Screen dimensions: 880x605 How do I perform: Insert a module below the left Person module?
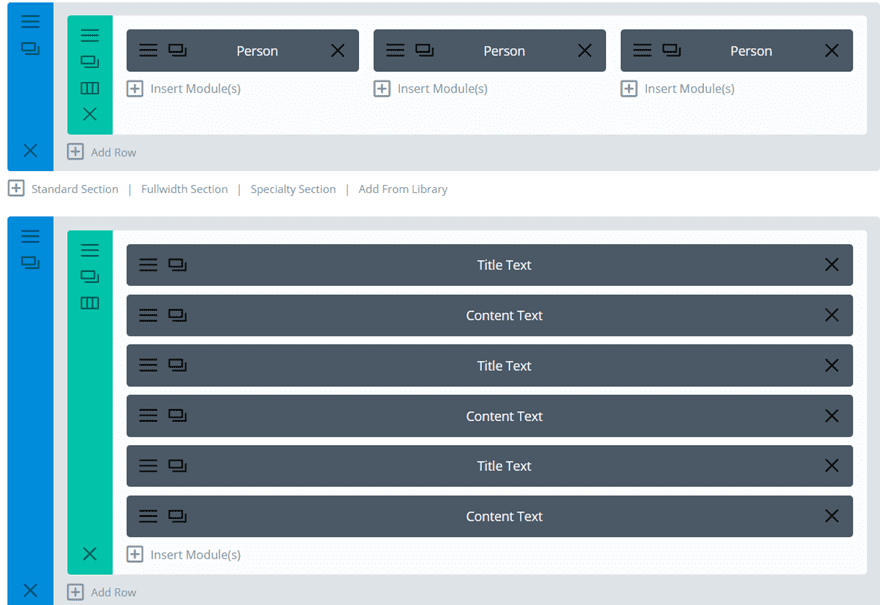(184, 89)
